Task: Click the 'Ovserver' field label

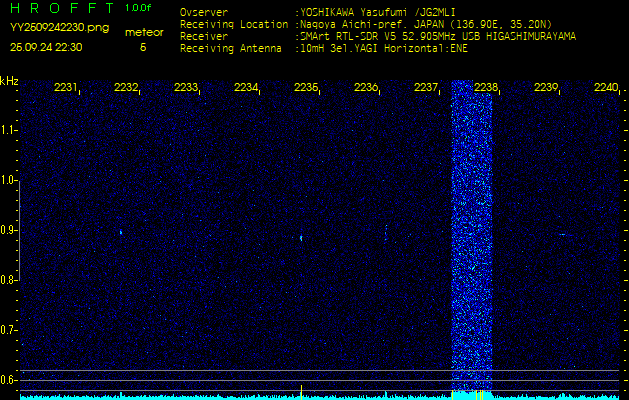Action: (204, 12)
